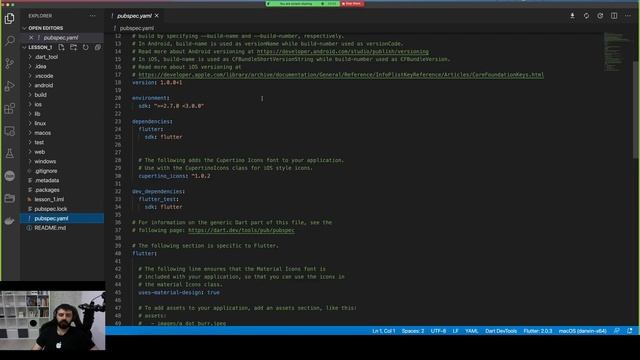Screen dimensions: 640x360
Task: Open the Search view in activity bar
Action: coord(9,40)
